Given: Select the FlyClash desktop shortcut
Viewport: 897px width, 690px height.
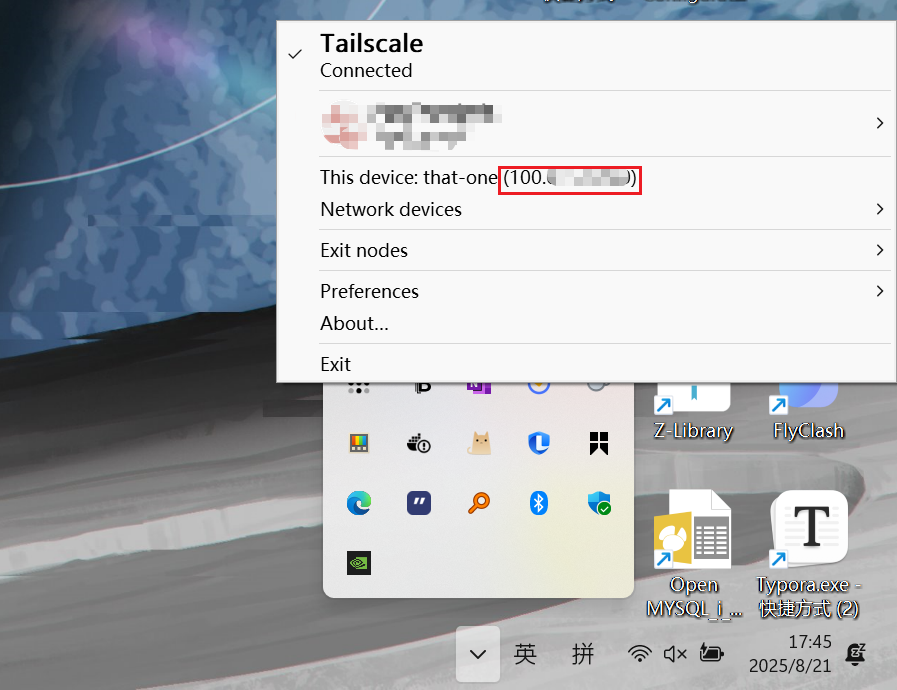Looking at the screenshot, I should 808,412.
